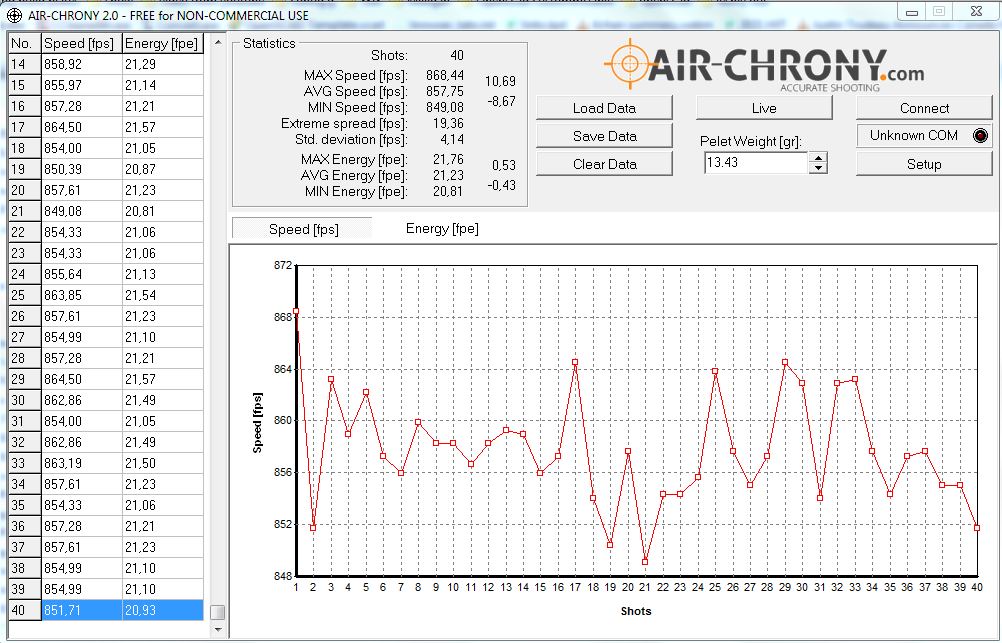Select shot 36 speed cell 857,28

coord(81,526)
